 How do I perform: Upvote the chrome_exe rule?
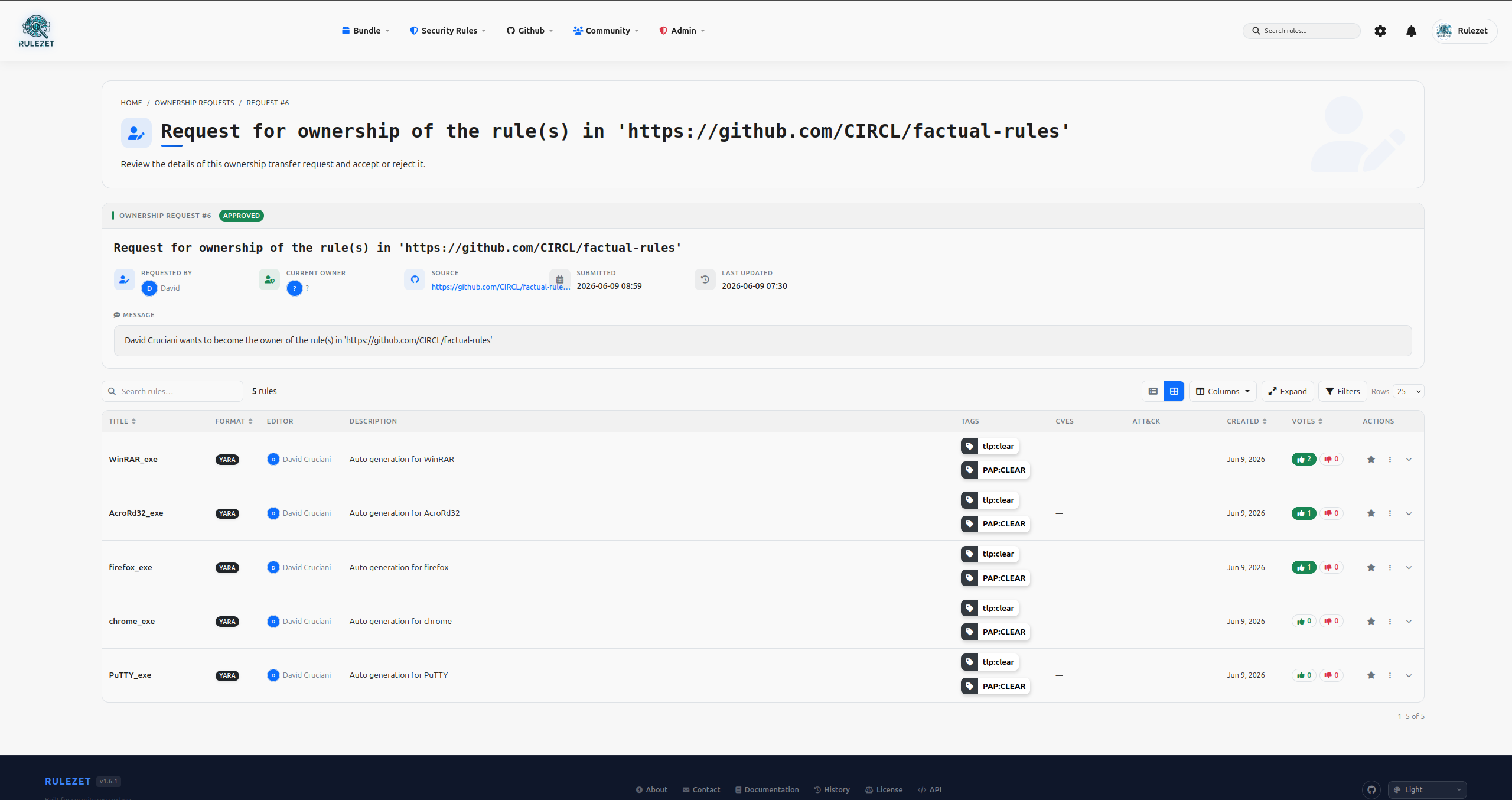[1304, 621]
